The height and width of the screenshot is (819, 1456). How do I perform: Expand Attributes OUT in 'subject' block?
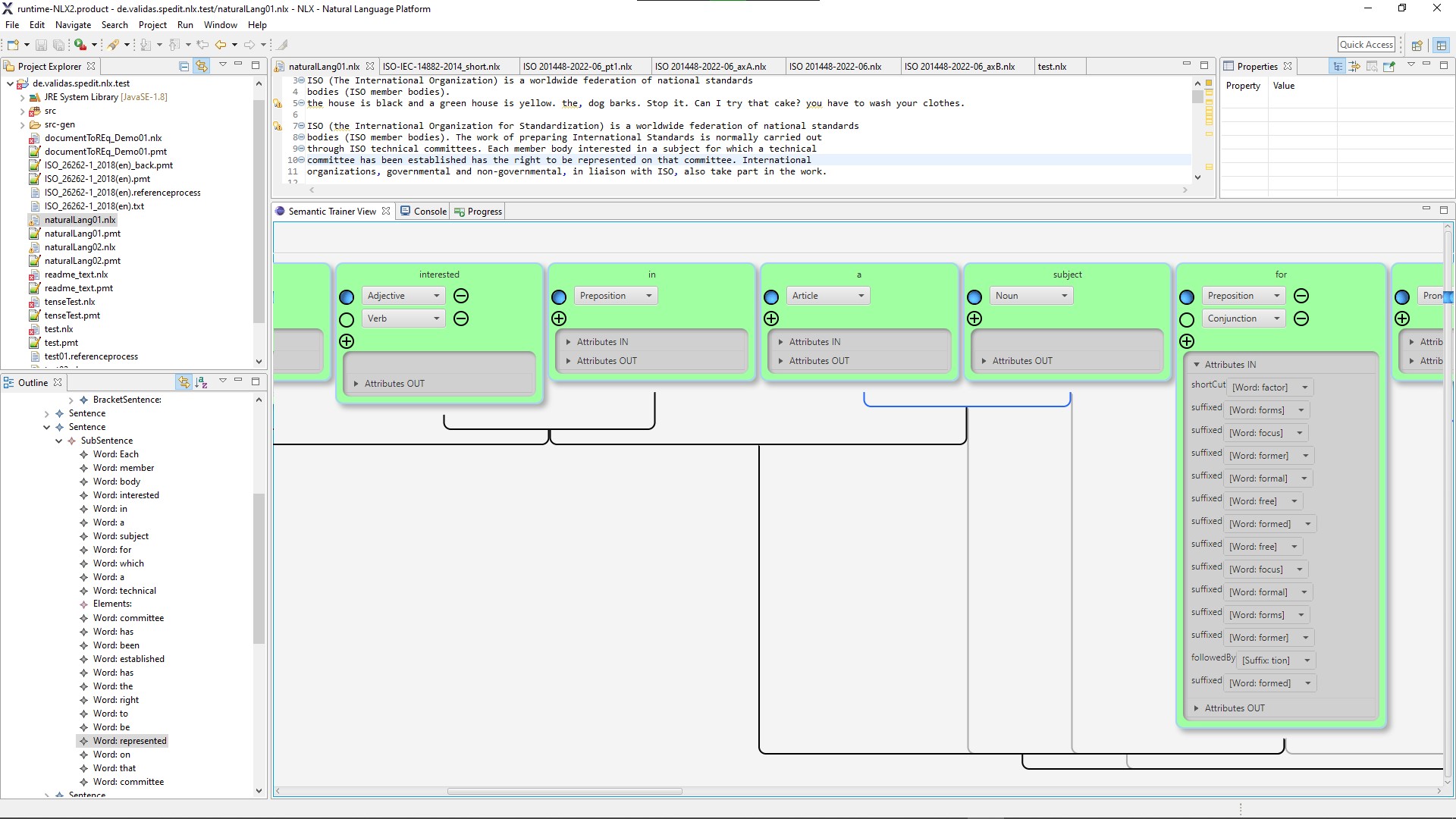click(984, 361)
